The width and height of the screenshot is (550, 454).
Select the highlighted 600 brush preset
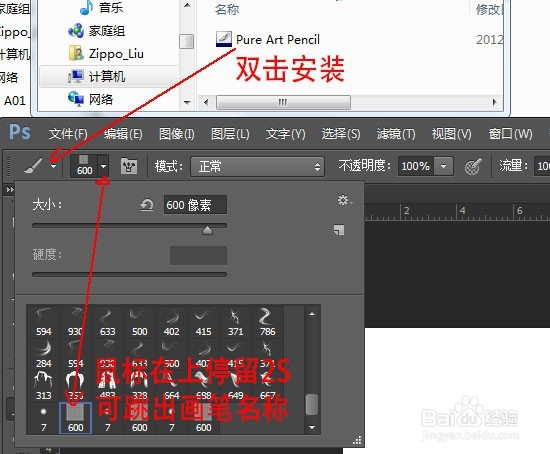click(76, 418)
